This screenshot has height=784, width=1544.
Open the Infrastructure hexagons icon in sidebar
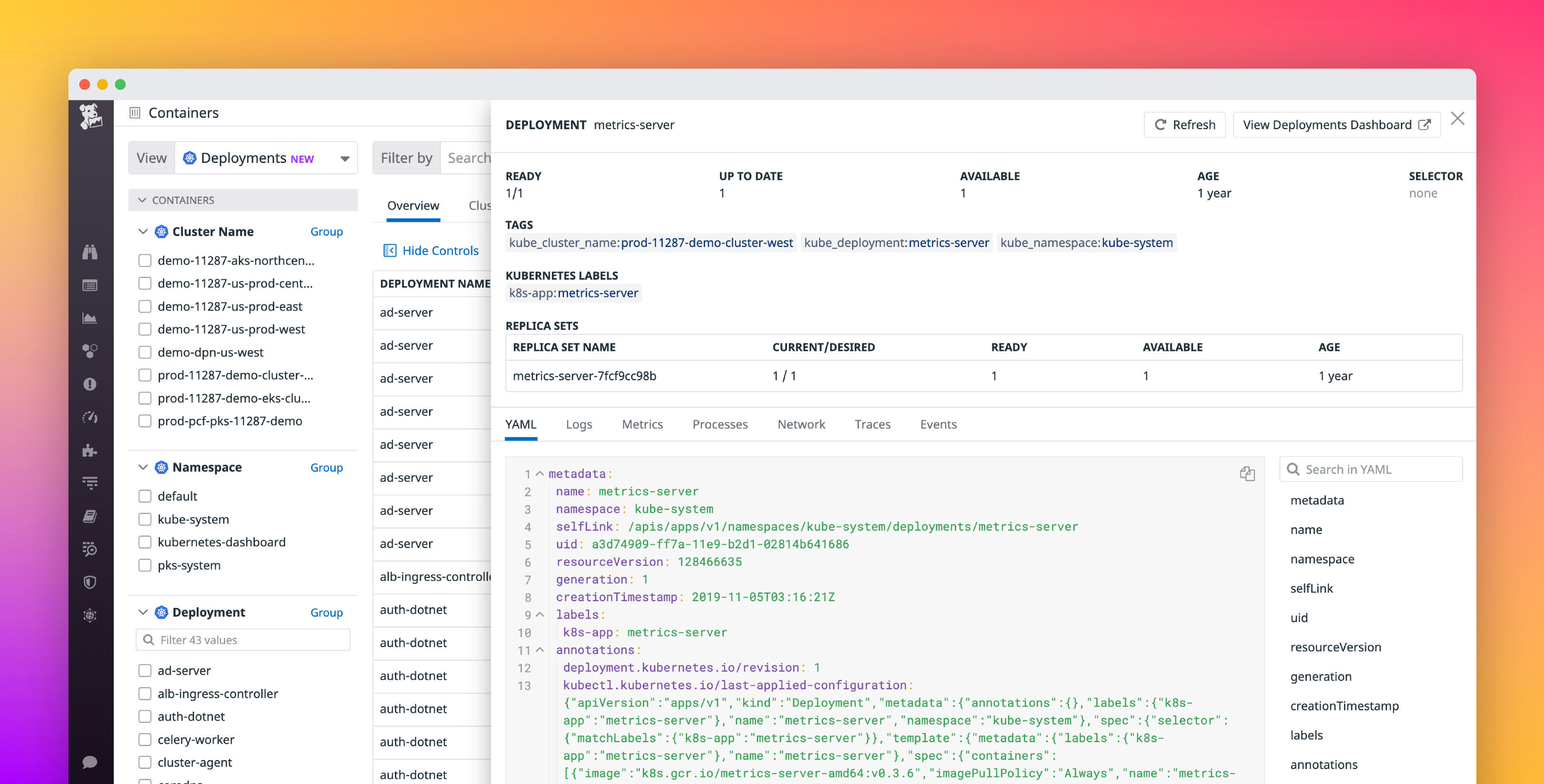click(x=91, y=351)
